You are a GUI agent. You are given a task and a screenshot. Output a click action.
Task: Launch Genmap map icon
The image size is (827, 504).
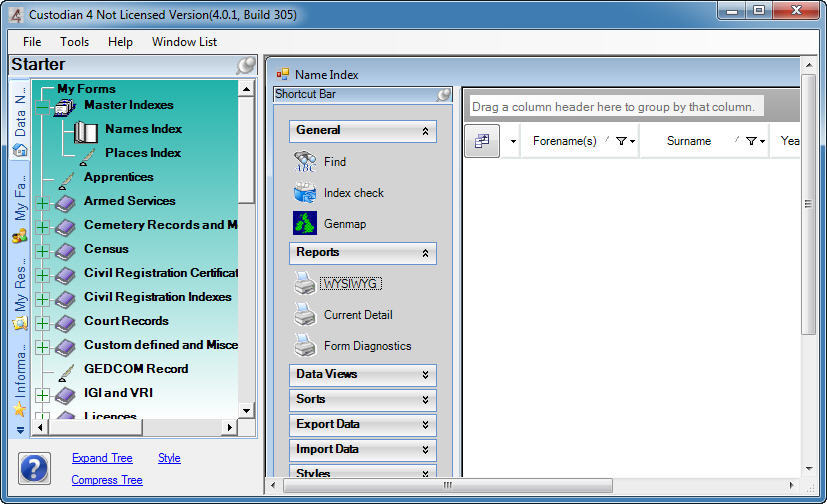tap(305, 223)
